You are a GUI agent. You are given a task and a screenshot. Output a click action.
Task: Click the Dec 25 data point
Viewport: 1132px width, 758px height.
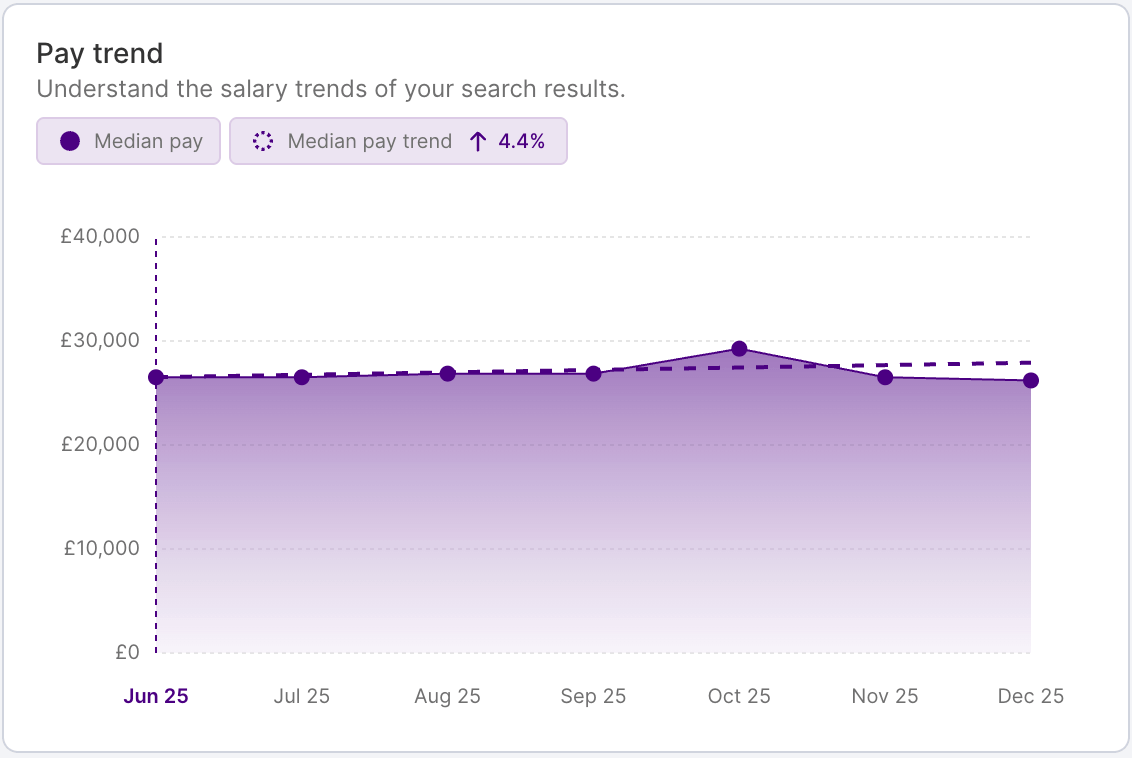[x=1030, y=380]
